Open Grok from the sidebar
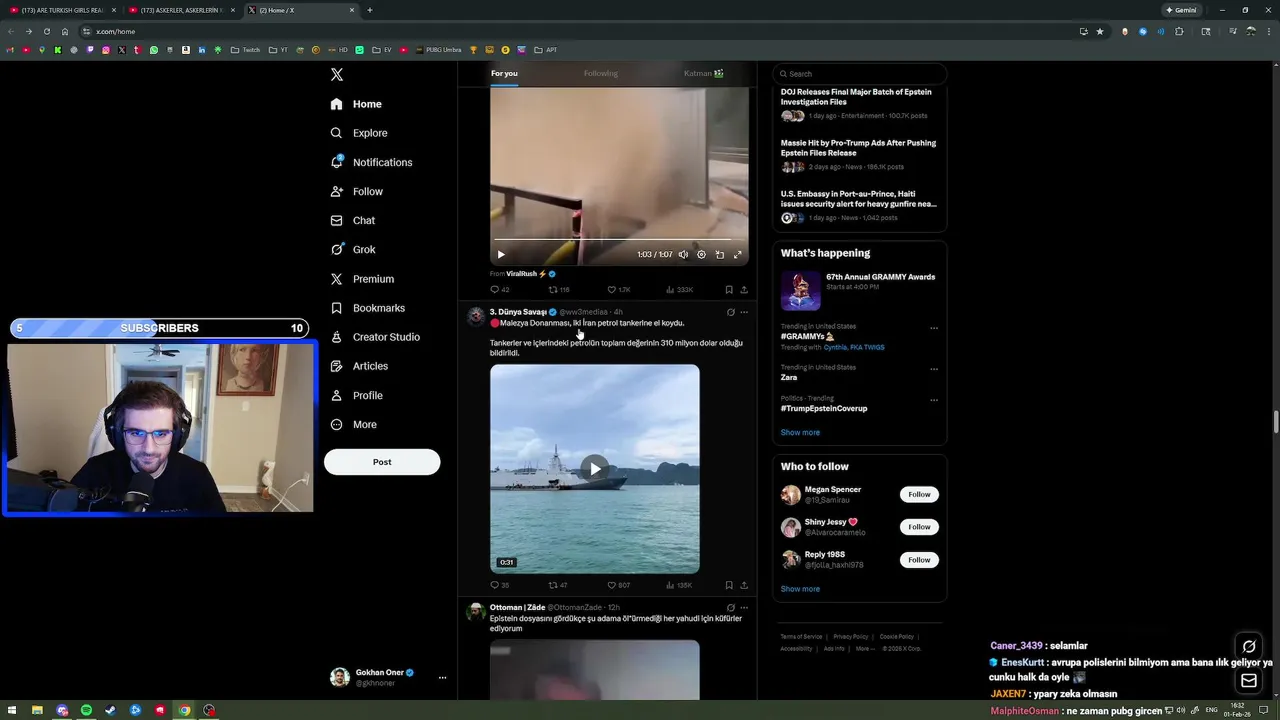Viewport: 1280px width, 720px height. point(352,249)
